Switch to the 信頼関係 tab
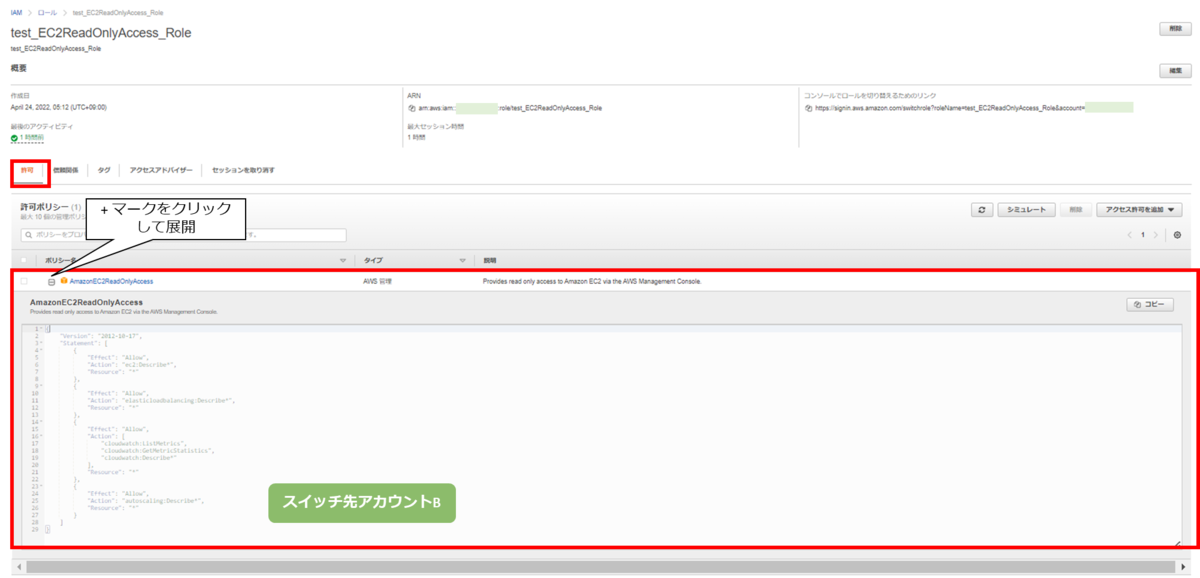Screen dimensions: 1200x578 click(x=66, y=170)
